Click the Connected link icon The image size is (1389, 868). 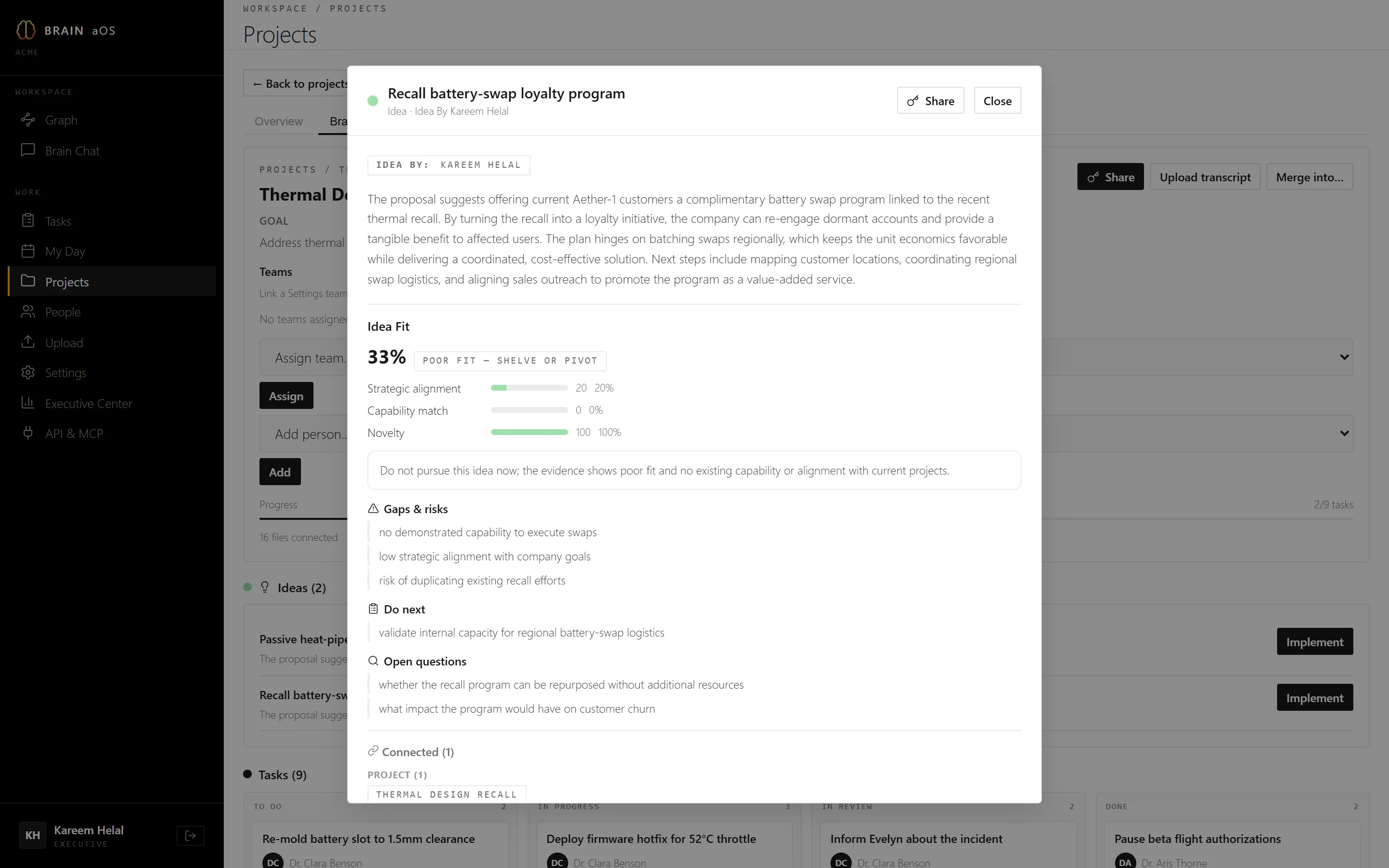click(373, 751)
